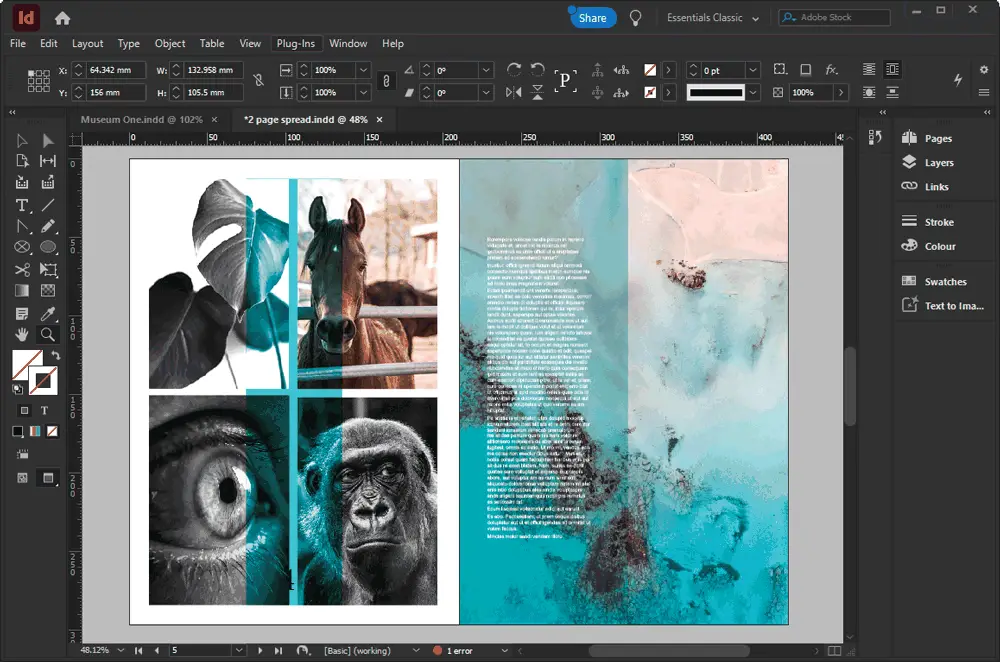The image size is (1000, 662).
Task: Rotate 90 degrees clockwise icon
Action: 514,70
